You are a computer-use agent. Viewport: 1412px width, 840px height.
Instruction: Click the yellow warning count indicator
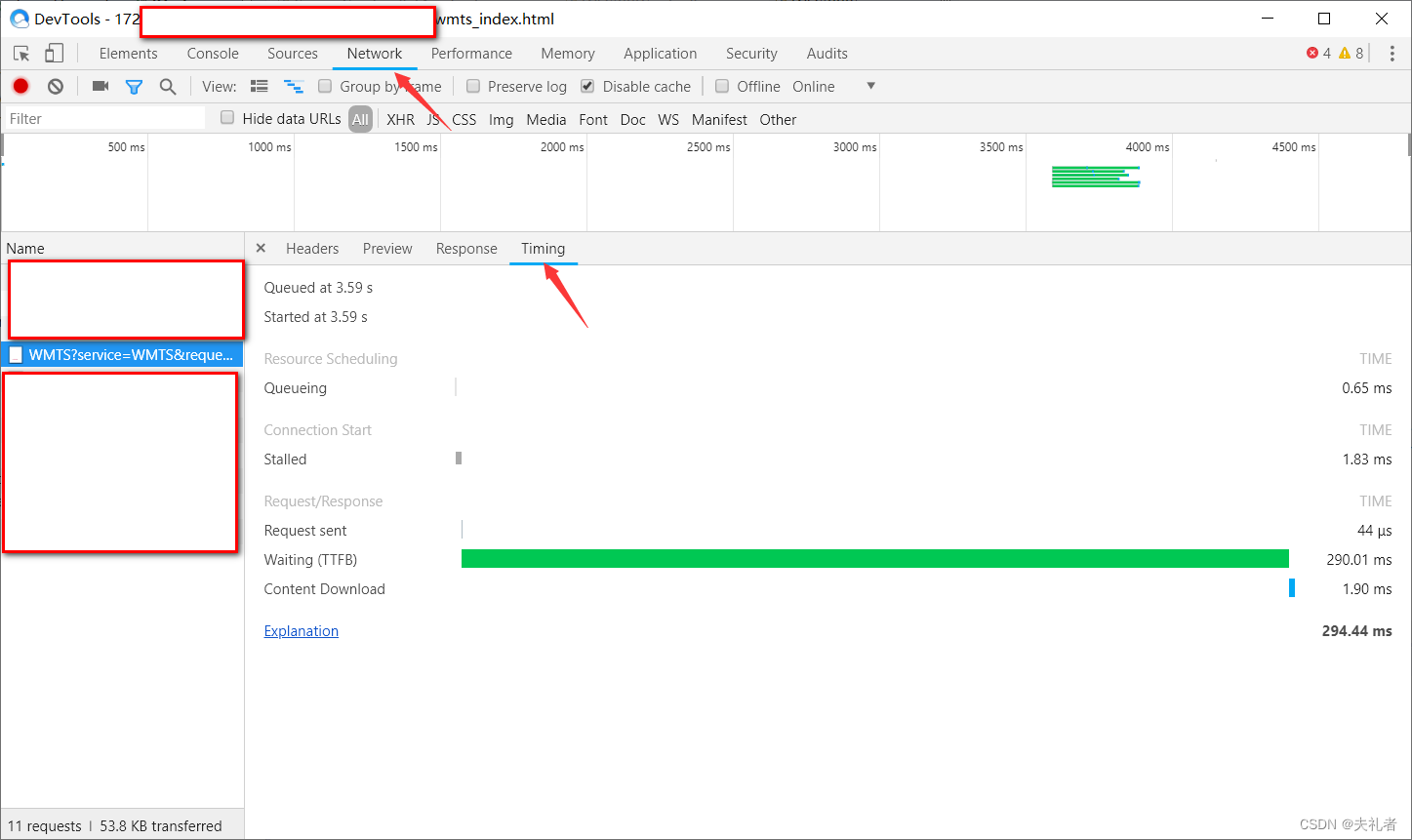[x=1351, y=54]
